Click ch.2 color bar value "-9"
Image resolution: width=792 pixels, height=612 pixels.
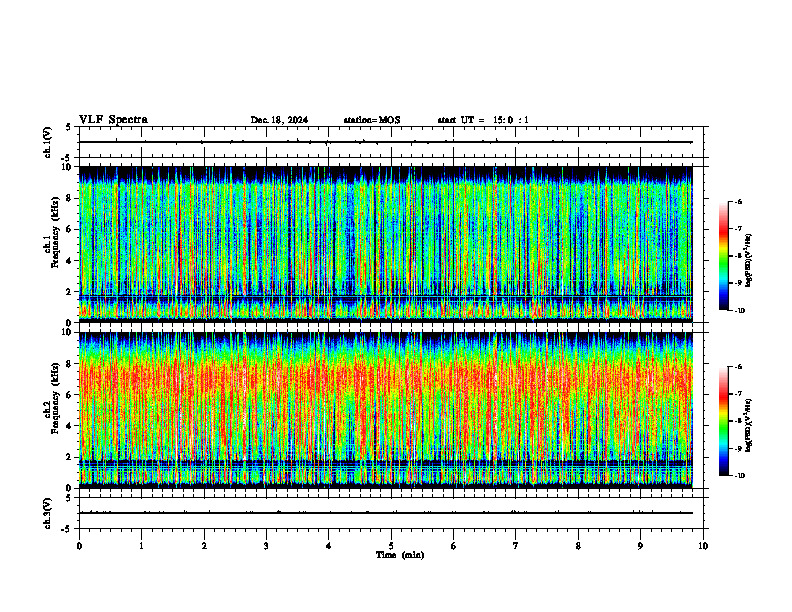pyautogui.click(x=738, y=448)
